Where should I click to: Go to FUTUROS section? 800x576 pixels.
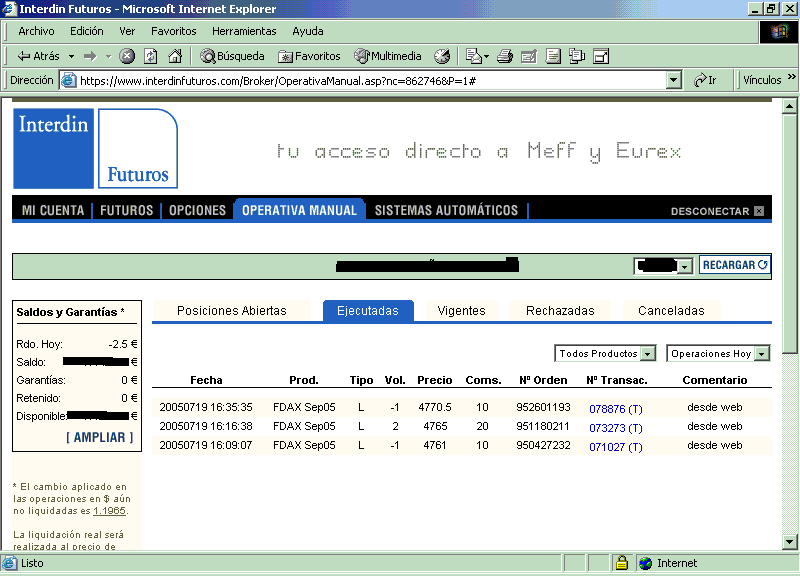coord(127,210)
